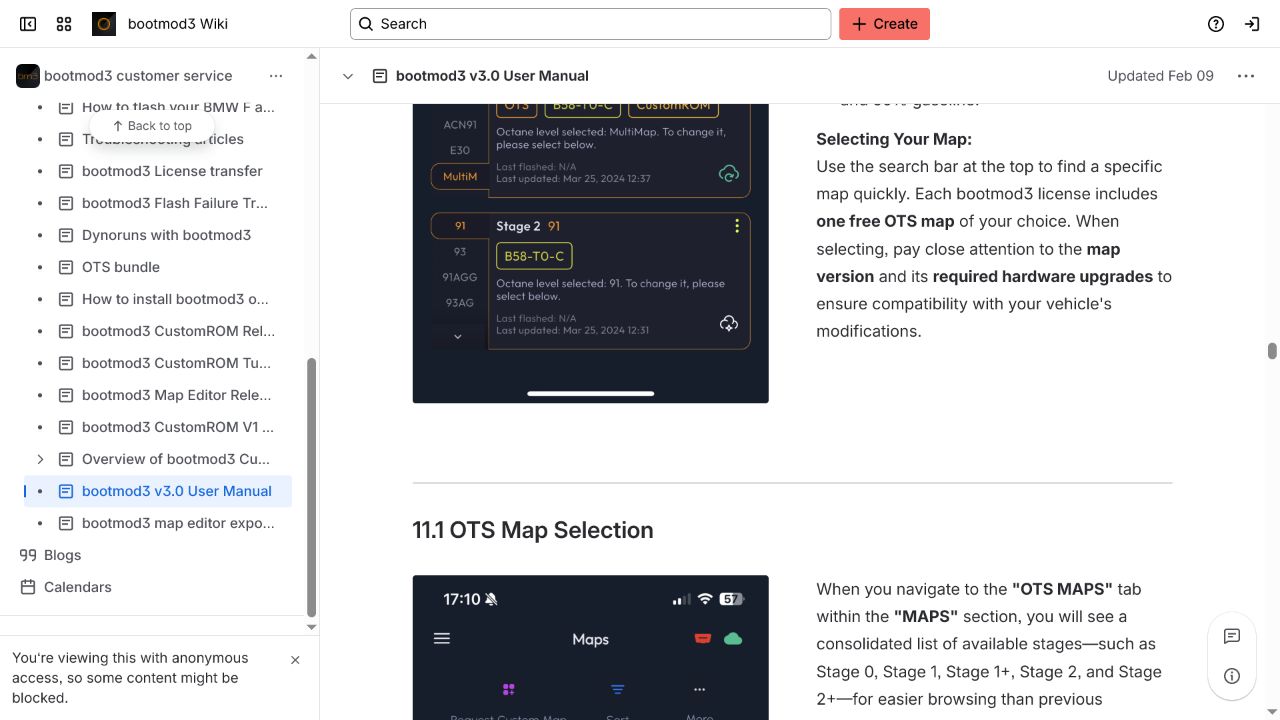Expand the Overview of bootmod3 Cu... tree chevron
This screenshot has height=720, width=1280.
tap(40, 459)
